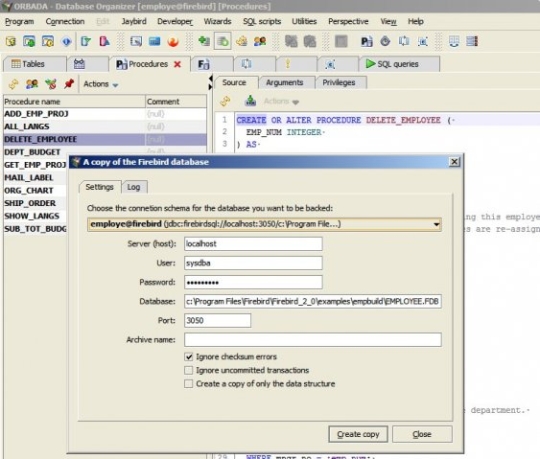Select ADD_EMP_PROJ in the procedure list
The height and width of the screenshot is (459, 540).
[105, 114]
